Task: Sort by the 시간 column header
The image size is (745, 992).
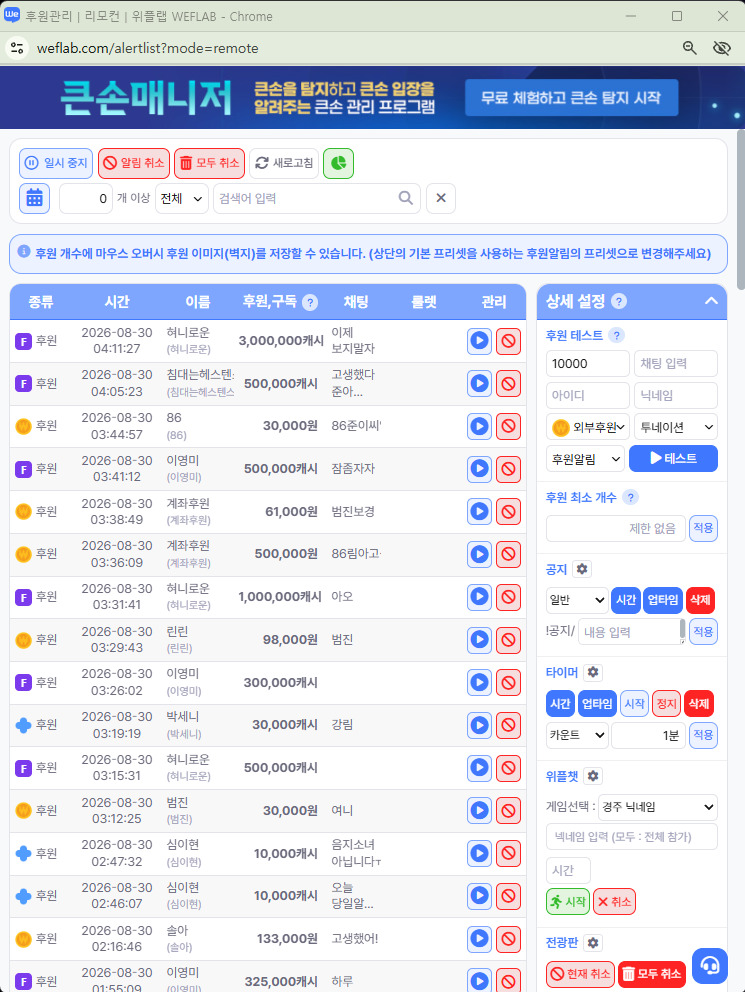Action: tap(117, 302)
